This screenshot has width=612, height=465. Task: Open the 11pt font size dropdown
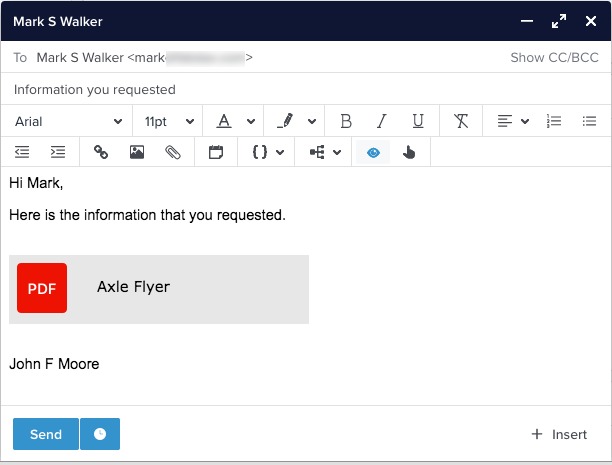point(167,121)
